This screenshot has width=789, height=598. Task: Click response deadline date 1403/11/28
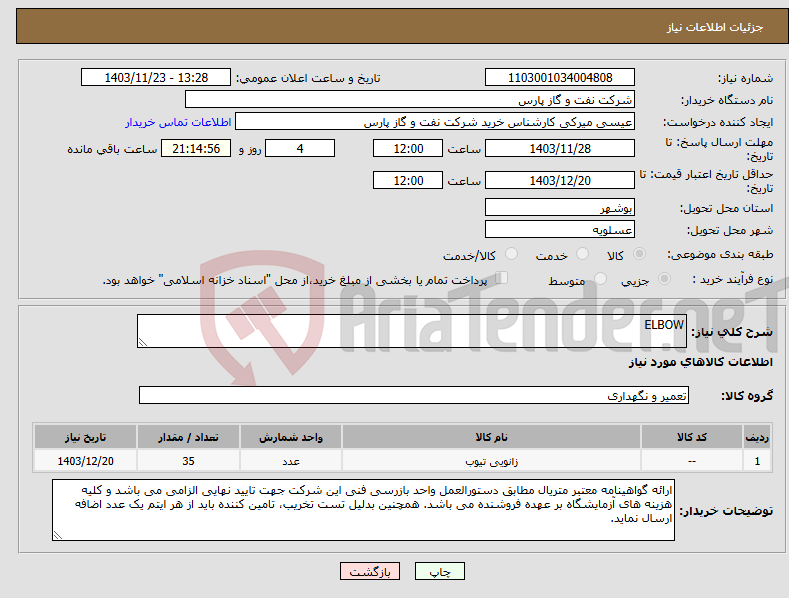tap(560, 148)
